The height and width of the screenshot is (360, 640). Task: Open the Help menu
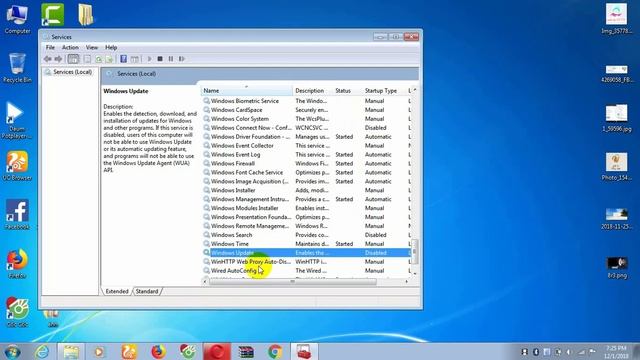tap(111, 47)
